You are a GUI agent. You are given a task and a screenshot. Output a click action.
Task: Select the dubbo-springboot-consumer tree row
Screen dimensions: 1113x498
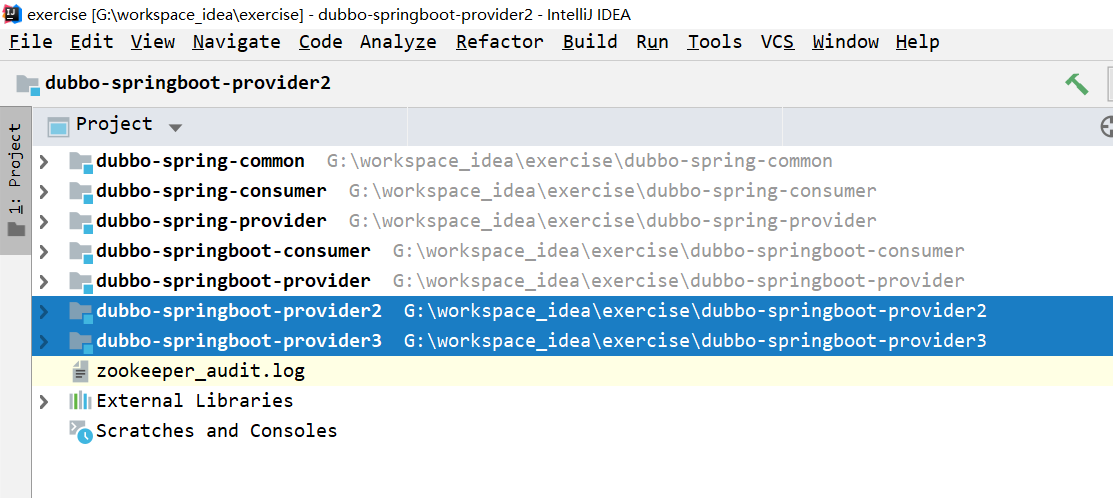point(572,251)
